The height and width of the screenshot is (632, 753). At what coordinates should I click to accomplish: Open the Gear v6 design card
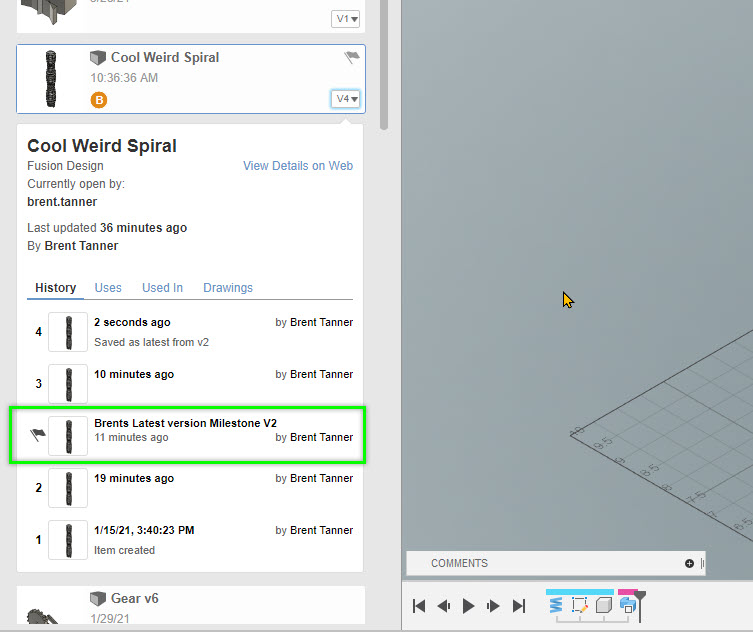pos(191,605)
